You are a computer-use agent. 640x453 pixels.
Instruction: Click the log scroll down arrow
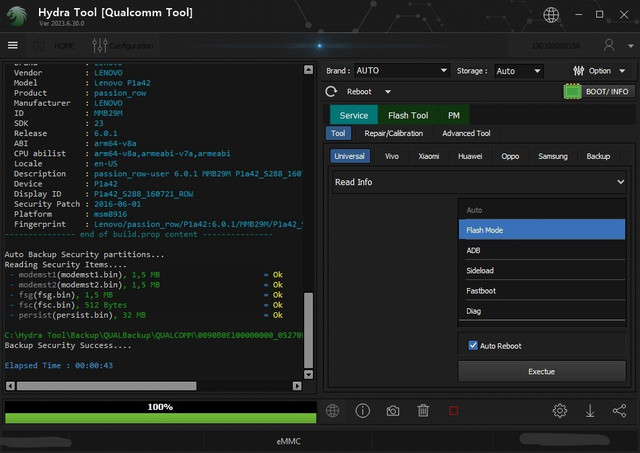click(309, 374)
